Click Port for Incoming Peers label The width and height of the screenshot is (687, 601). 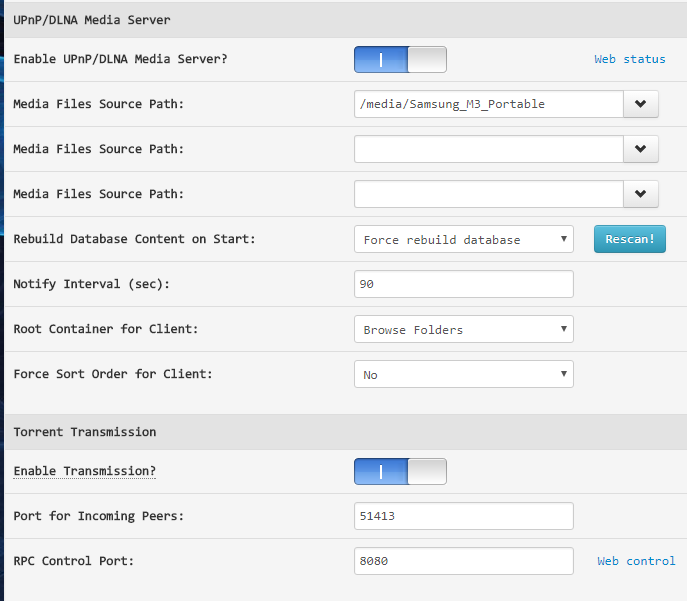pos(99,516)
